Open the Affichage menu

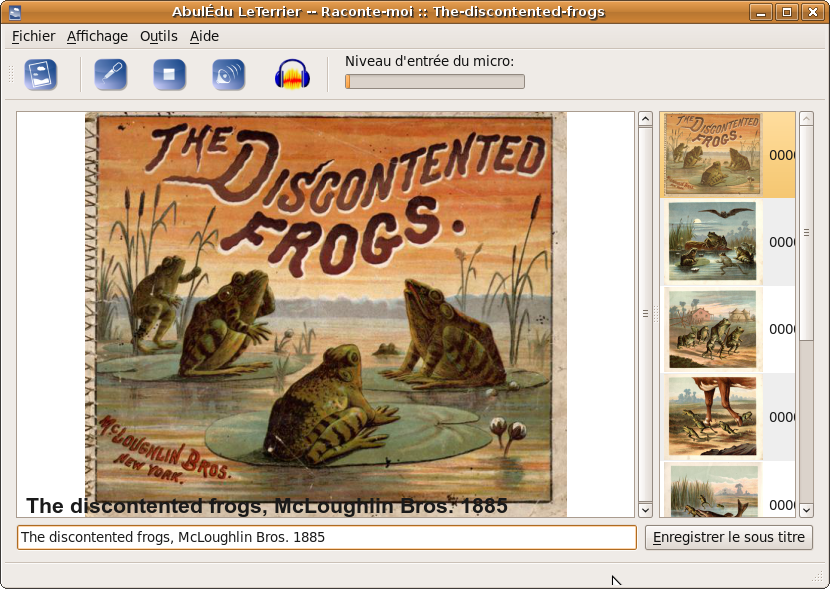pos(97,36)
